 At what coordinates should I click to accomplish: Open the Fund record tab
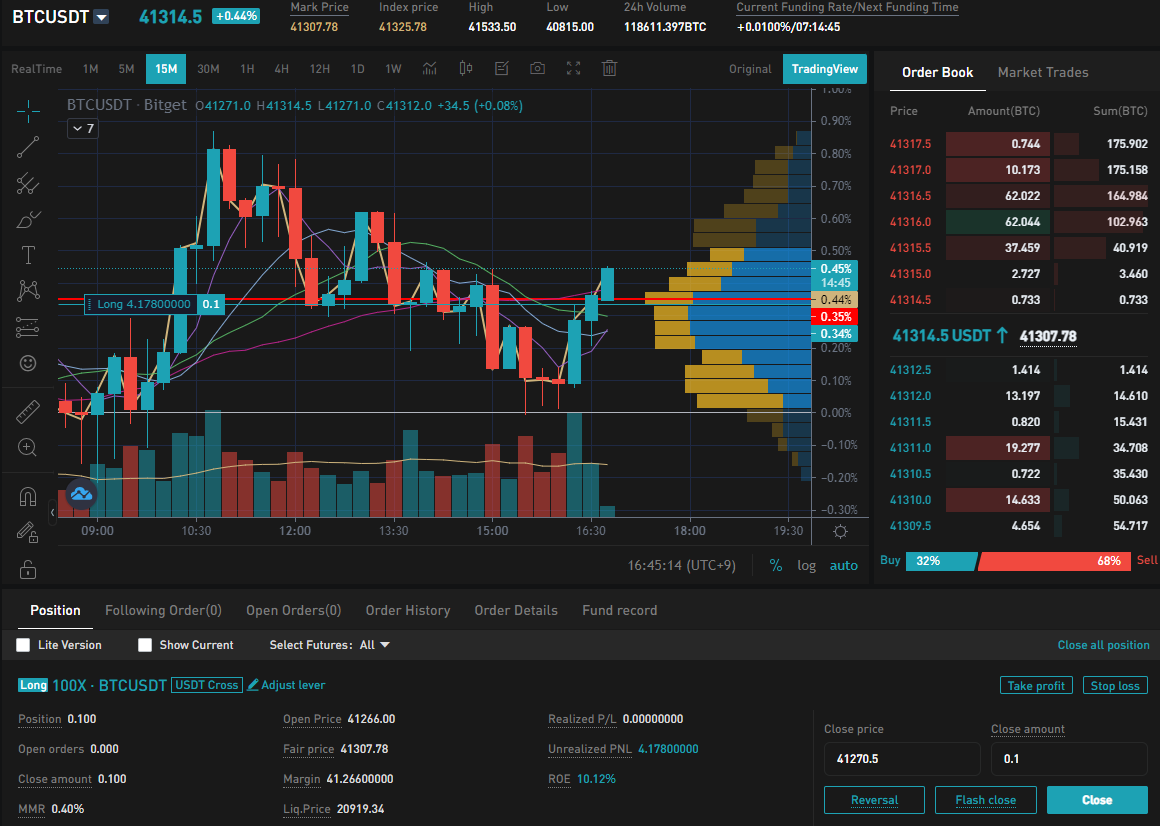620,610
